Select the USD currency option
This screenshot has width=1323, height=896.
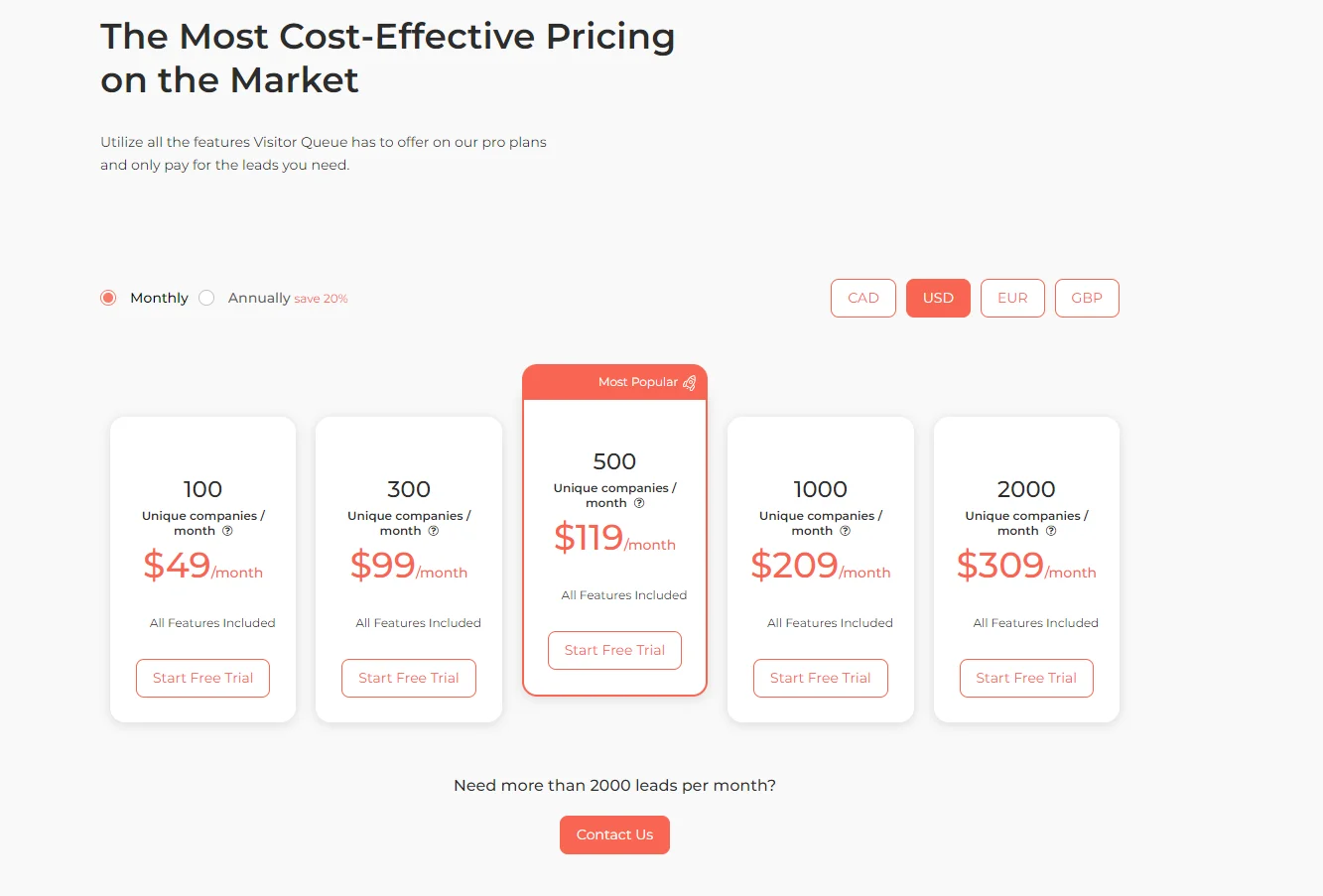point(937,298)
